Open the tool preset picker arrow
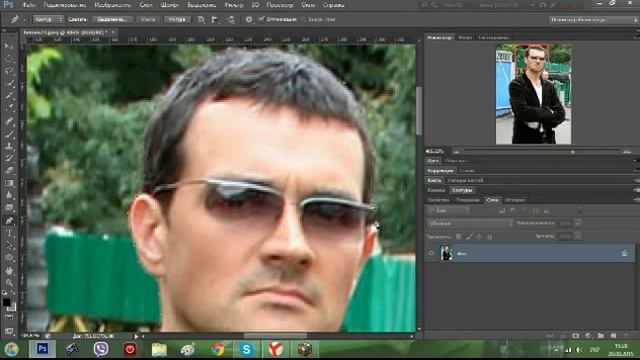Viewport: 640px width, 360px height. 24,20
